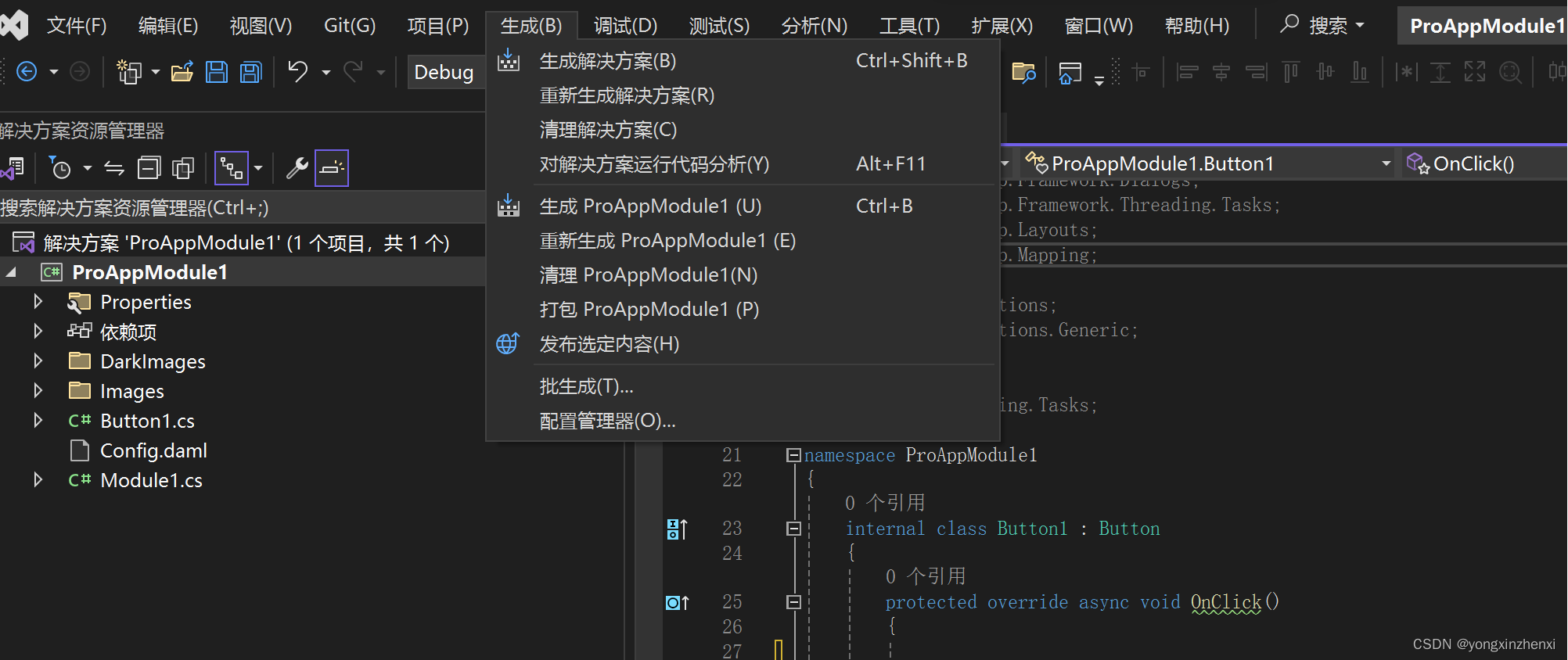1568x660 pixels.
Task: Open the New Project dropdown arrow
Action: click(x=156, y=72)
